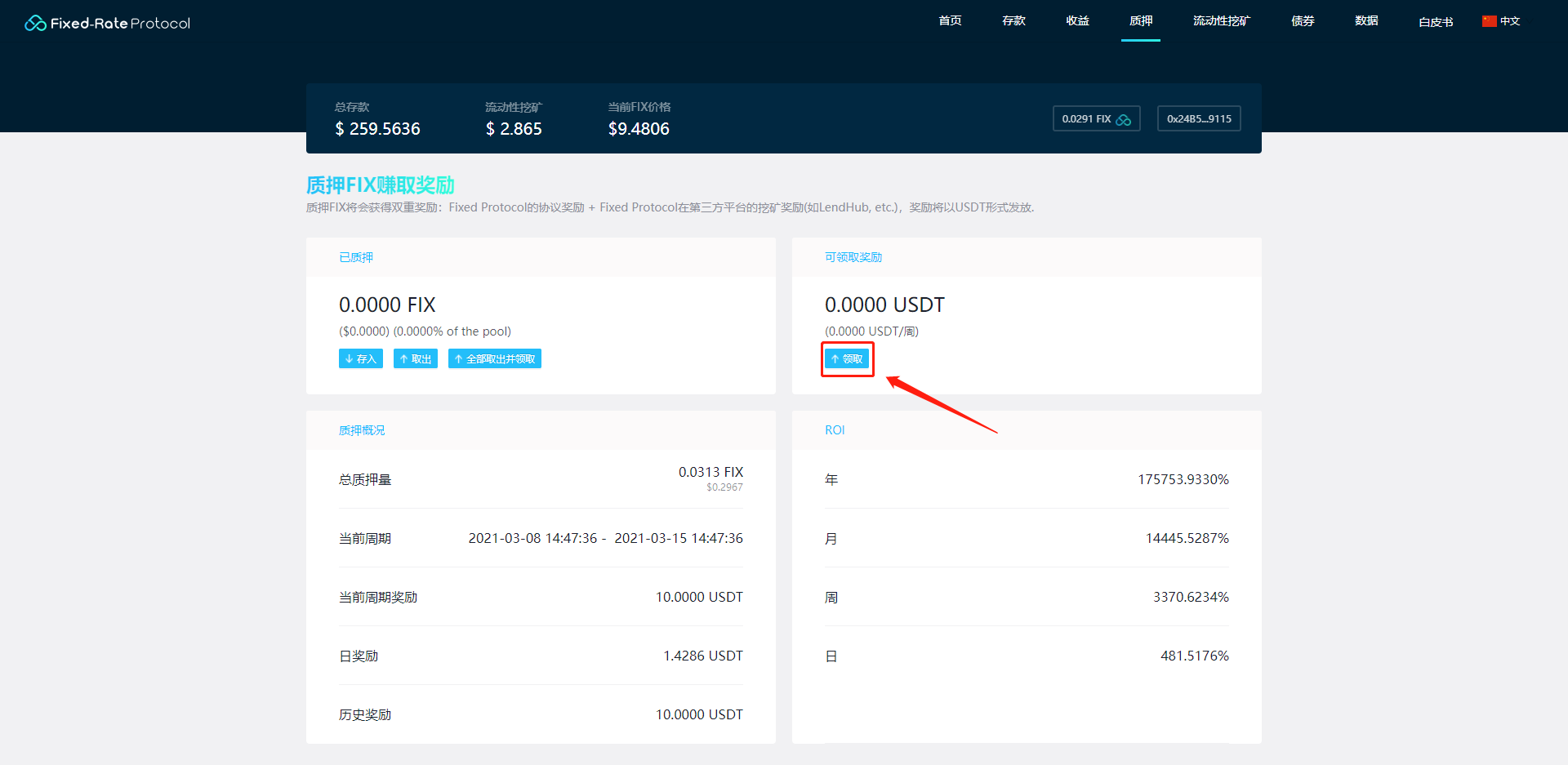1568x765 pixels.
Task: Open the 收益 earnings menu item
Action: (1077, 21)
